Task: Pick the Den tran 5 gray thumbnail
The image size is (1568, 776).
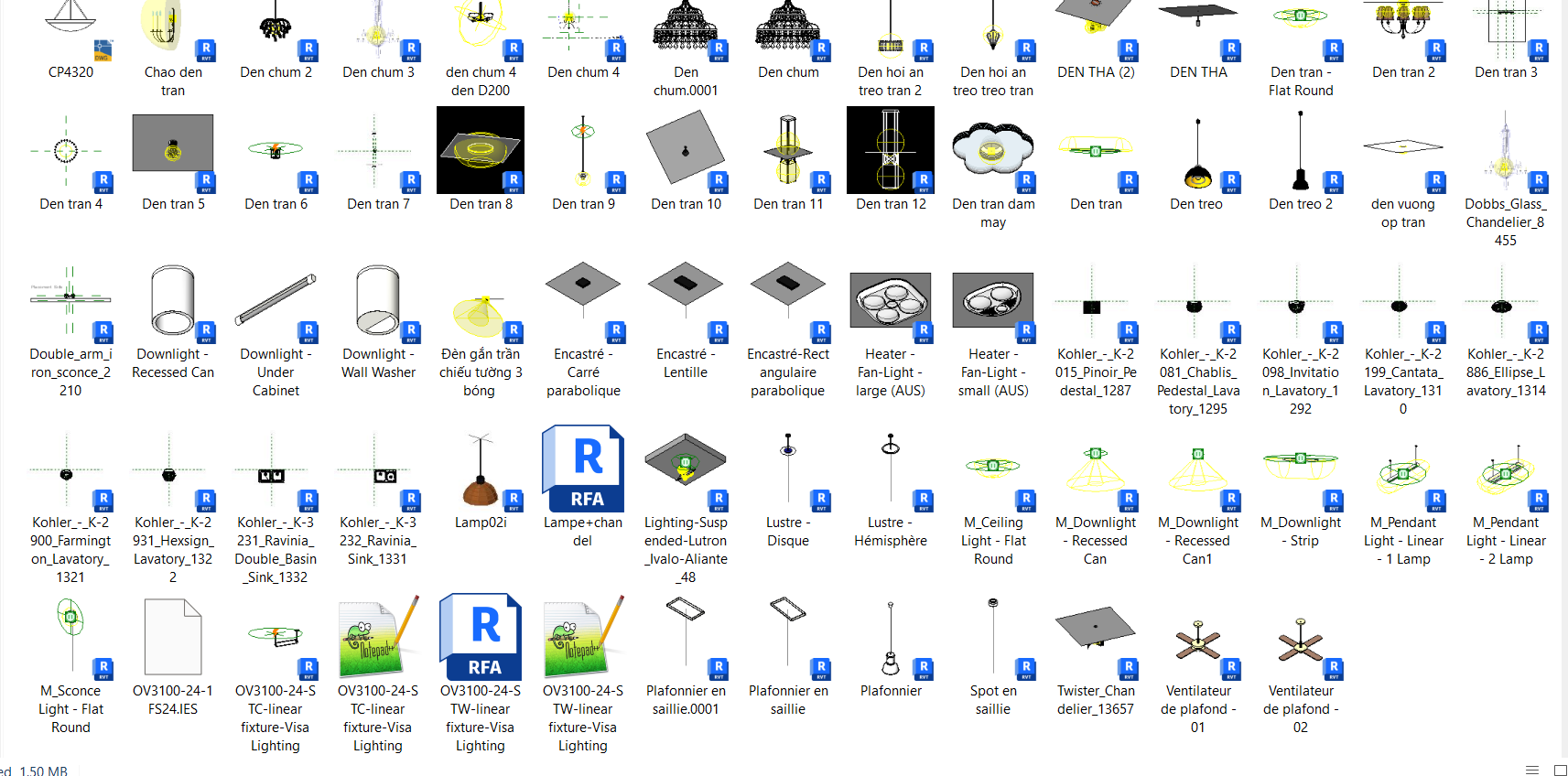Action: tap(173, 144)
